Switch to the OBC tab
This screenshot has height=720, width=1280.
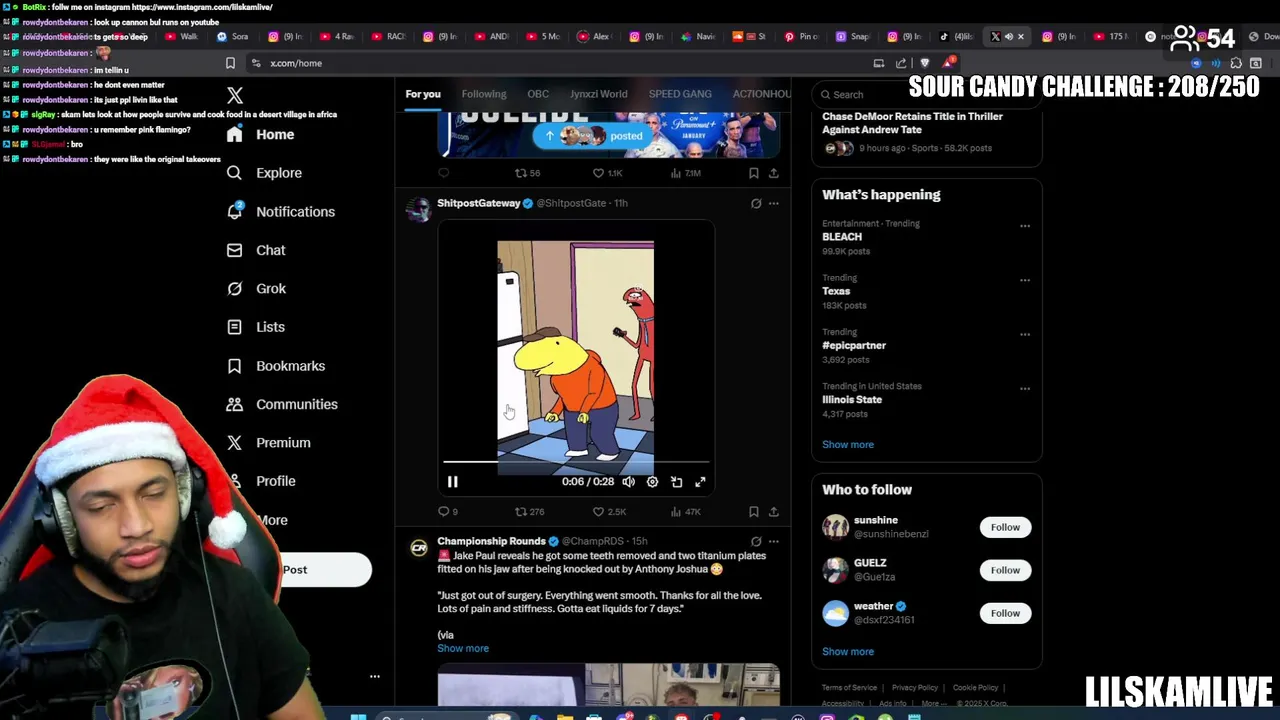[x=538, y=94]
